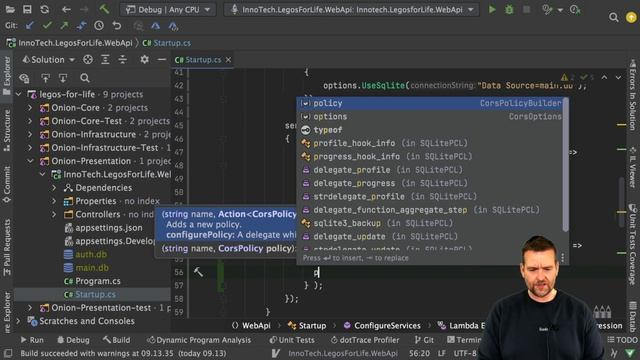Viewport: 640px width, 360px height.
Task: Open the Unit Tests tool window
Action: pos(292,340)
